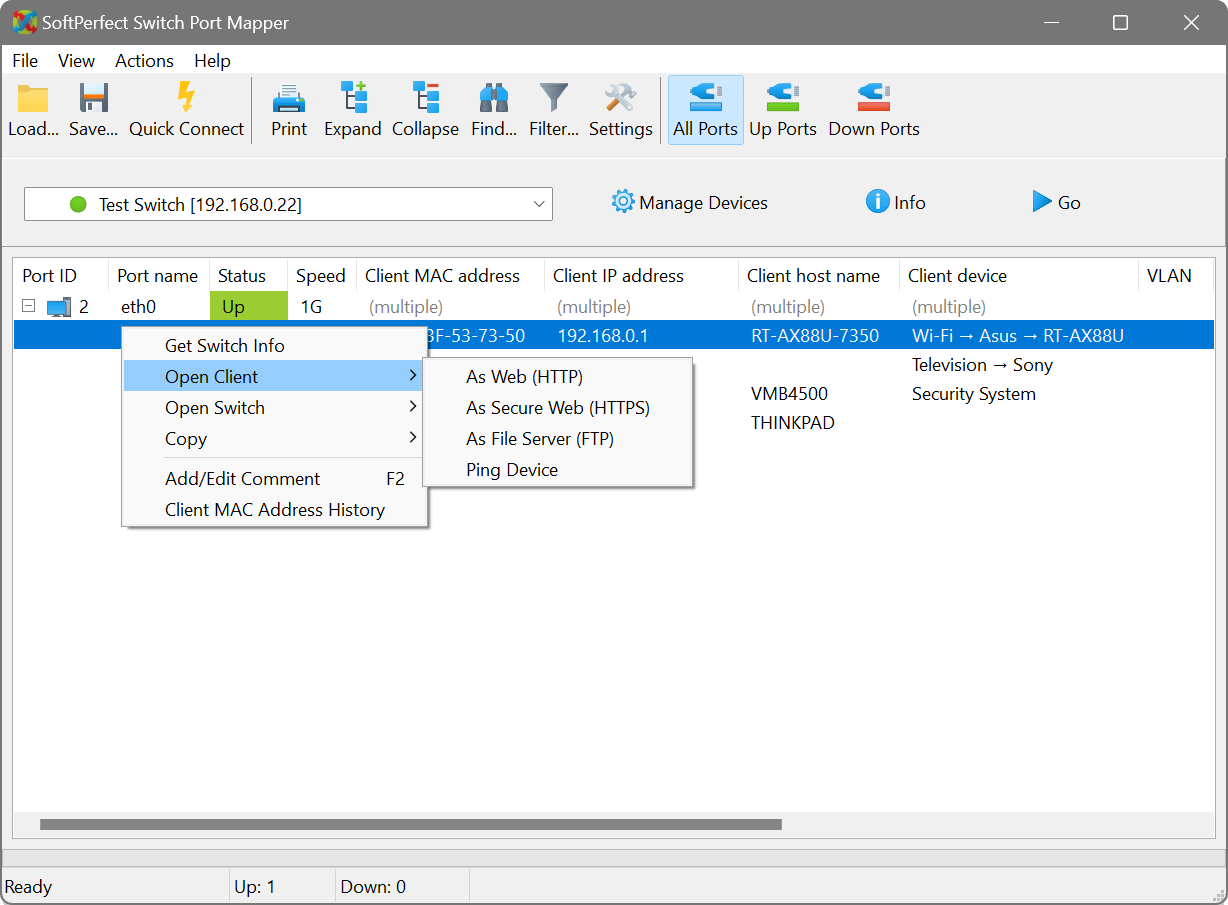1228x905 pixels.
Task: Click the blue Info icon
Action: coord(878,202)
